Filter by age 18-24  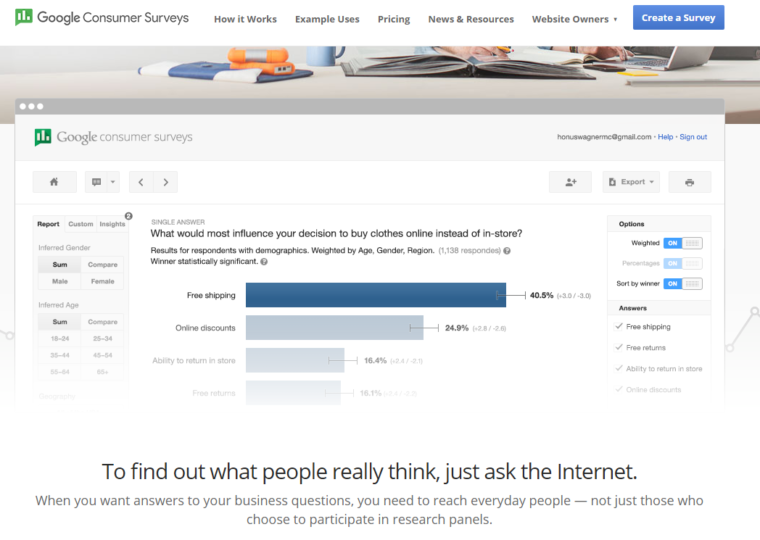(x=60, y=338)
